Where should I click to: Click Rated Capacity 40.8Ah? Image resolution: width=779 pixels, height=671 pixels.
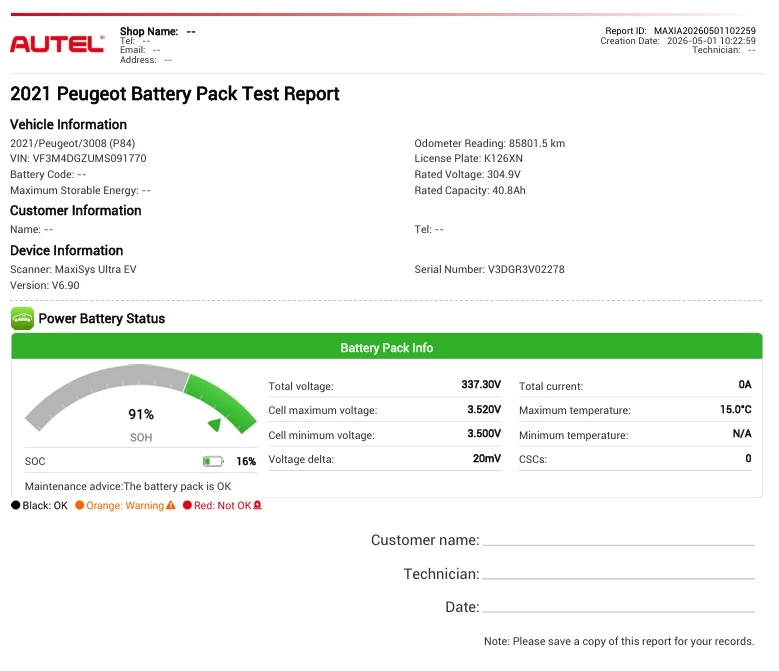(x=469, y=190)
